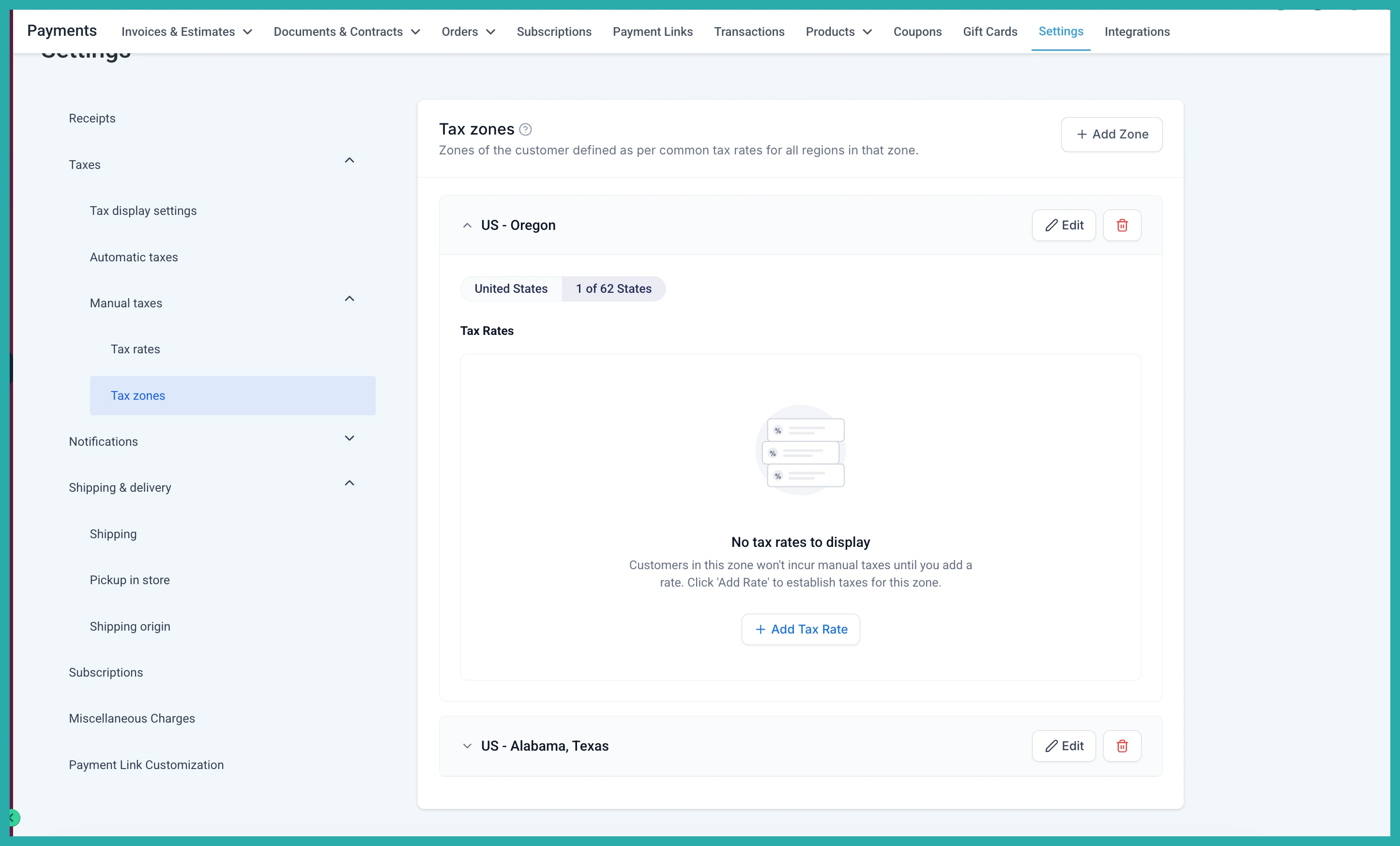
Task: Open the Invoices & Estimates dropdown
Action: 187,32
